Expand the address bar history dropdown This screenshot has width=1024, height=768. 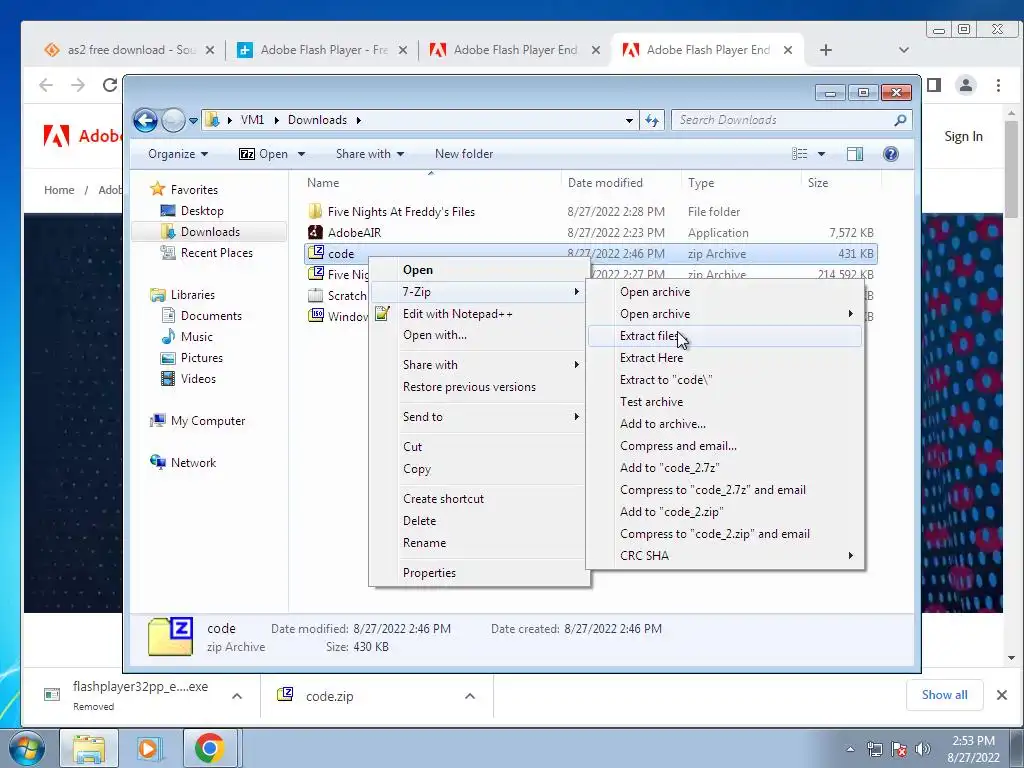point(629,120)
